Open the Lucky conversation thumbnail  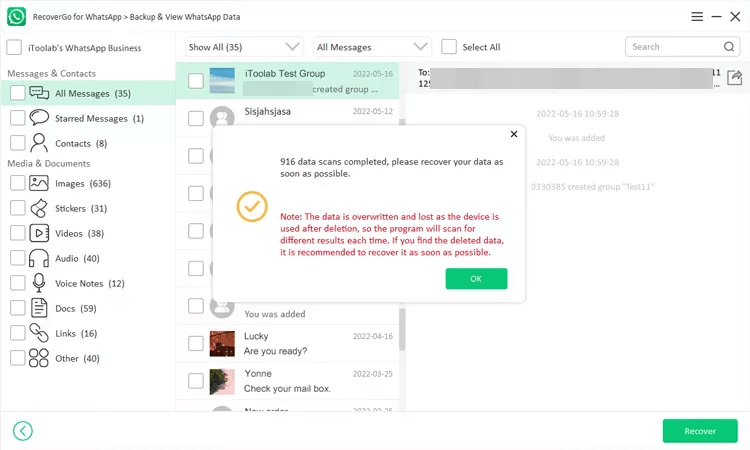[x=222, y=344]
